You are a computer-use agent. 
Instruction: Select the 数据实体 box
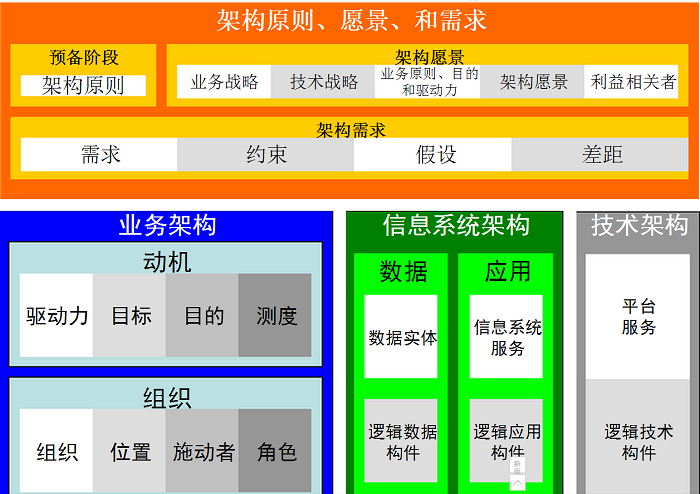(401, 336)
